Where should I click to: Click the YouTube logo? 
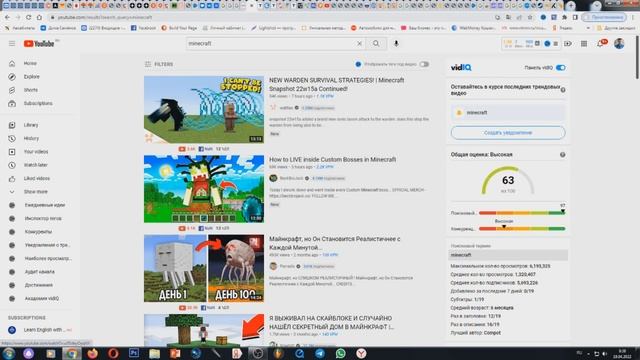pos(39,44)
